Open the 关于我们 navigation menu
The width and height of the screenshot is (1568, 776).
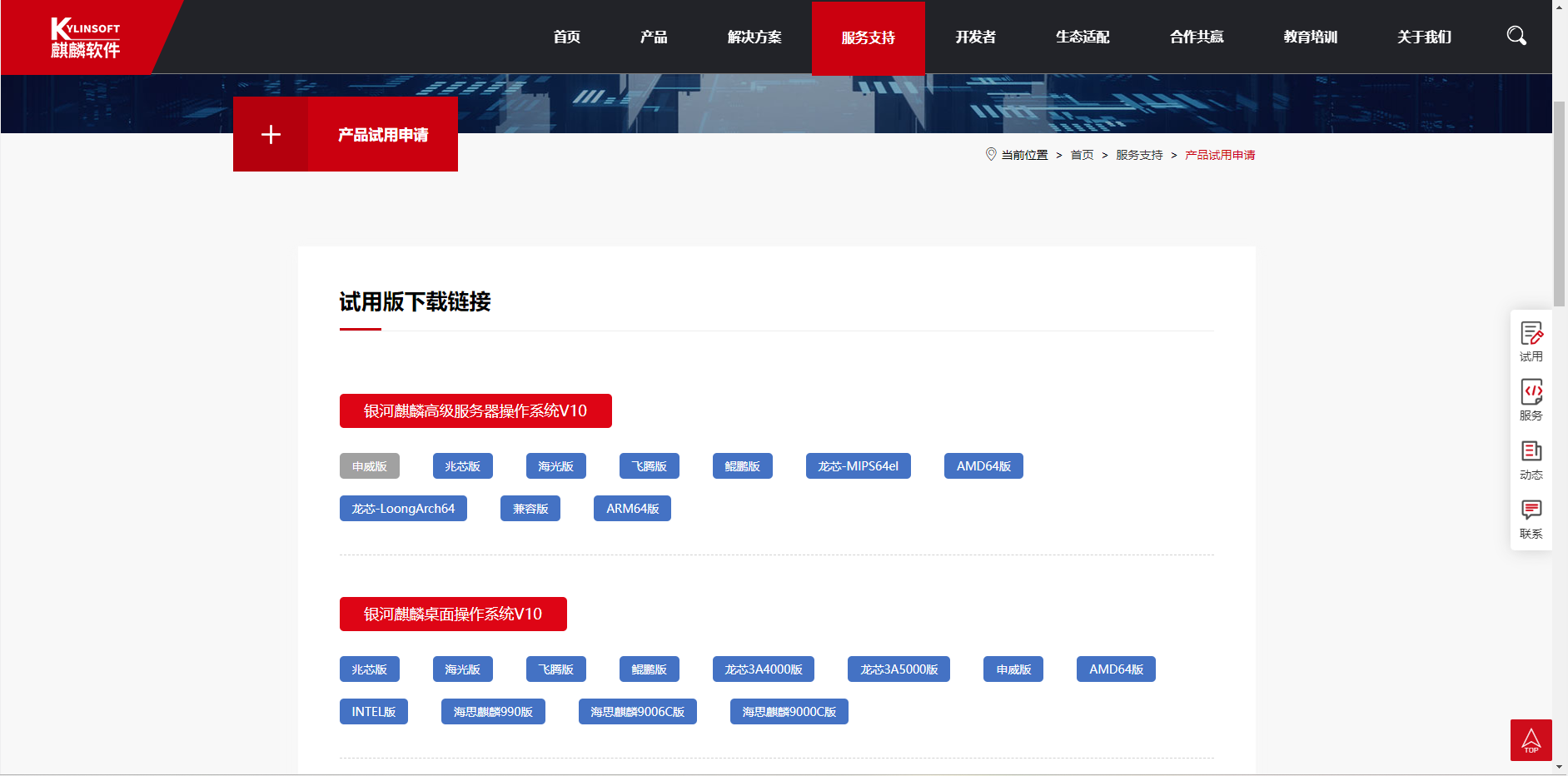pos(1425,37)
